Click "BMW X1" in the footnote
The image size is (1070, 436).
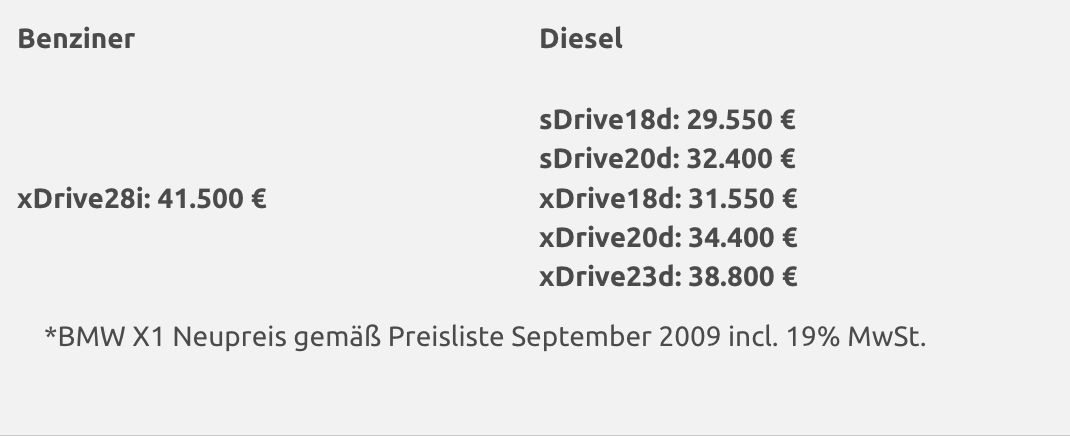point(112,337)
